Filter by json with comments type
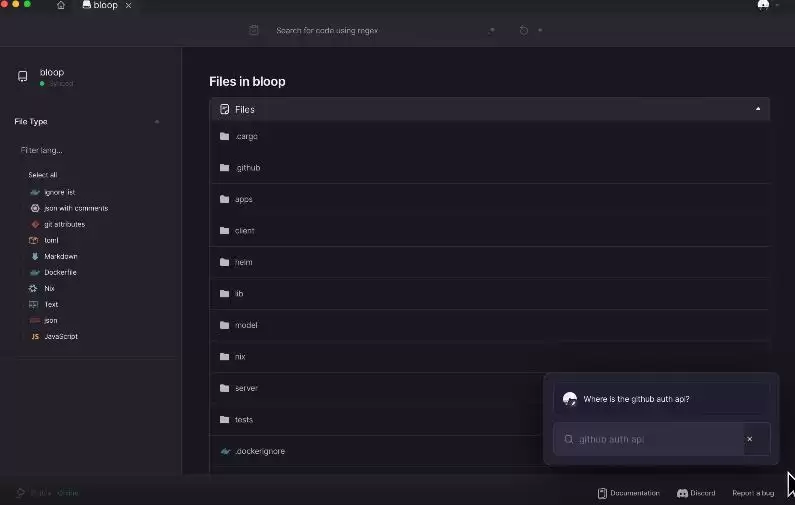 tap(76, 208)
